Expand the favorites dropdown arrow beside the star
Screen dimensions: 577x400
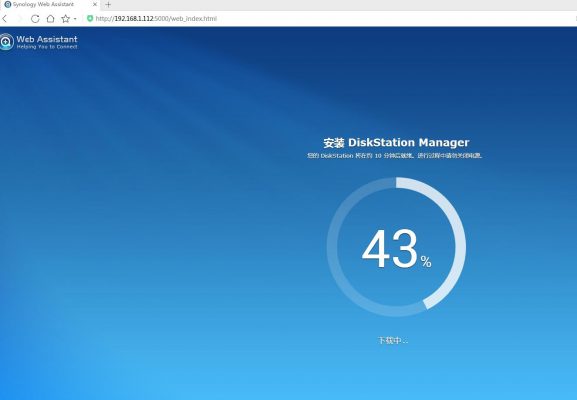(75, 18)
